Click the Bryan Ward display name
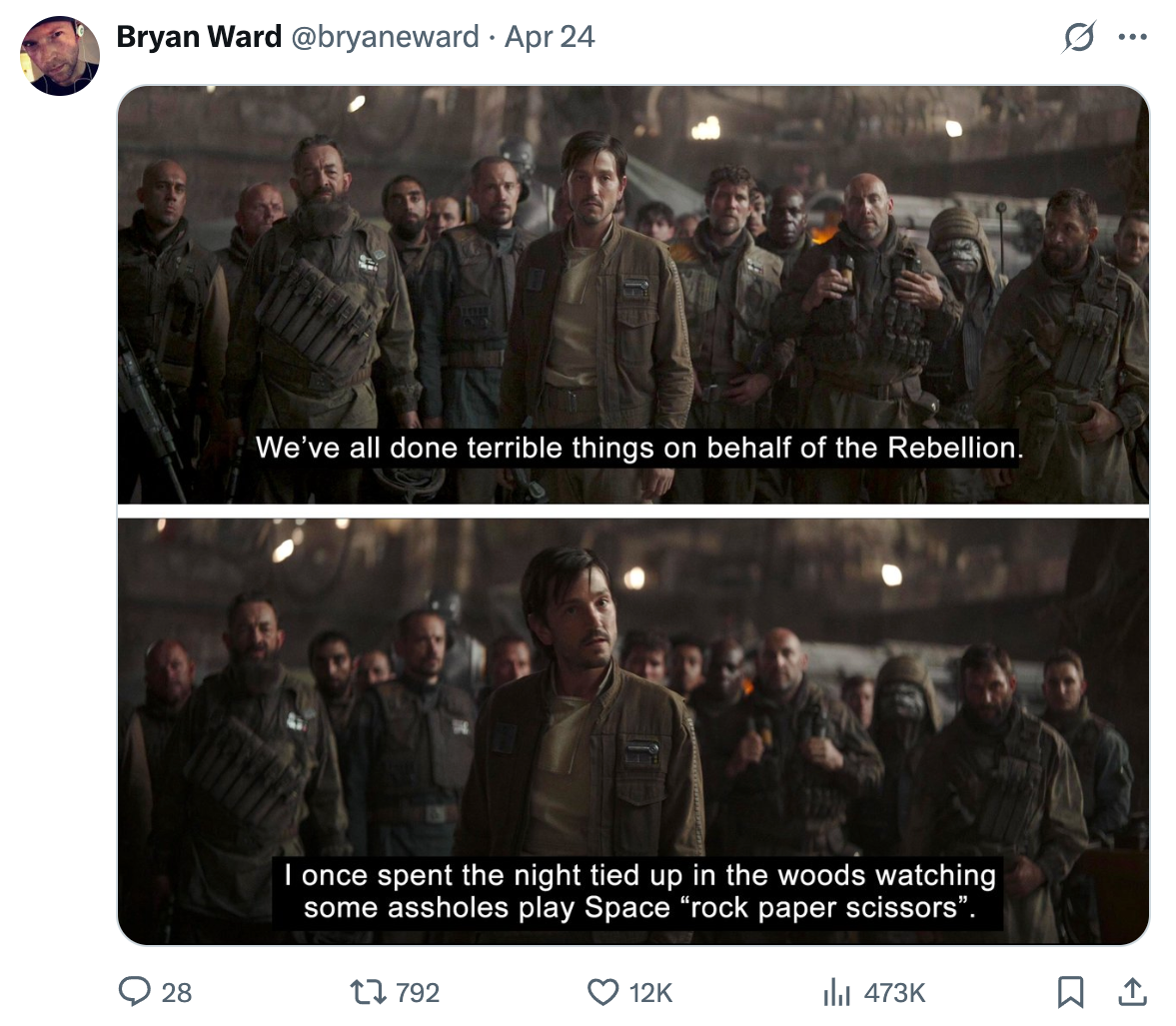Viewport: 1176px width, 1026px height. [x=199, y=36]
